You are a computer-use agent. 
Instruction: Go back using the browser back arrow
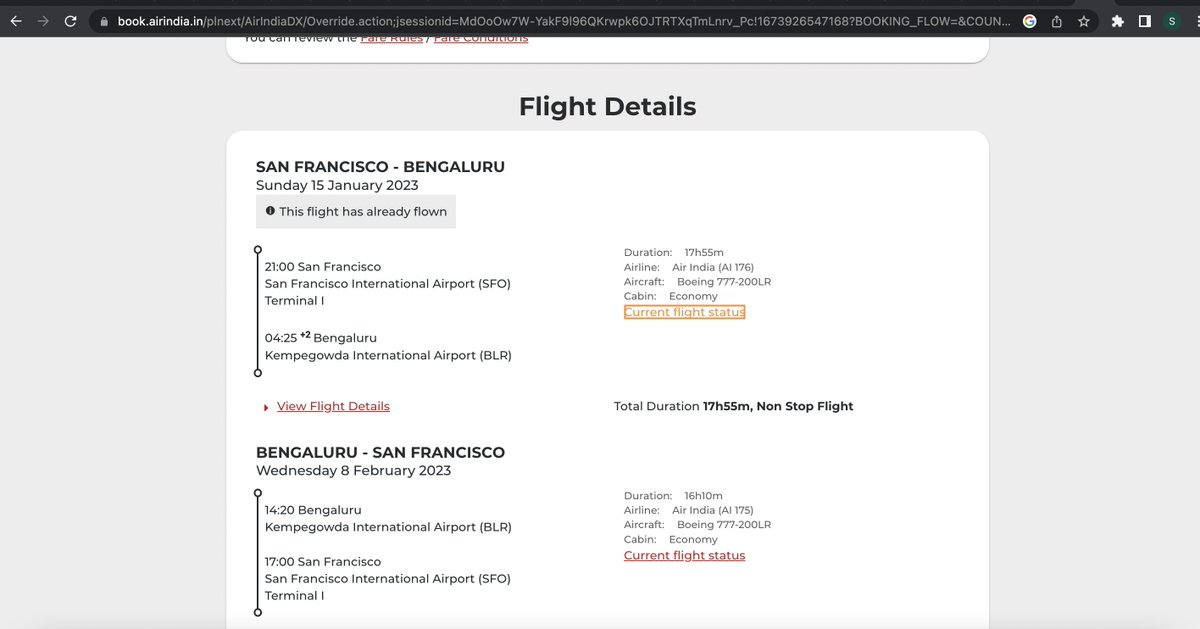pos(16,21)
